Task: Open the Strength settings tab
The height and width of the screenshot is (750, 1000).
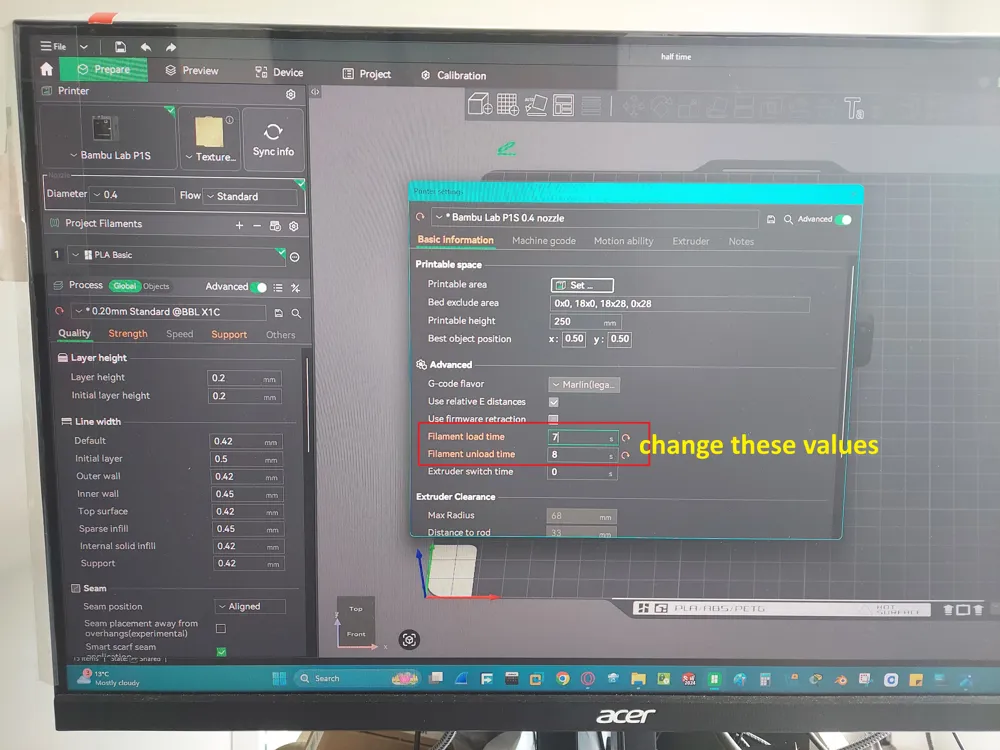Action: (128, 334)
